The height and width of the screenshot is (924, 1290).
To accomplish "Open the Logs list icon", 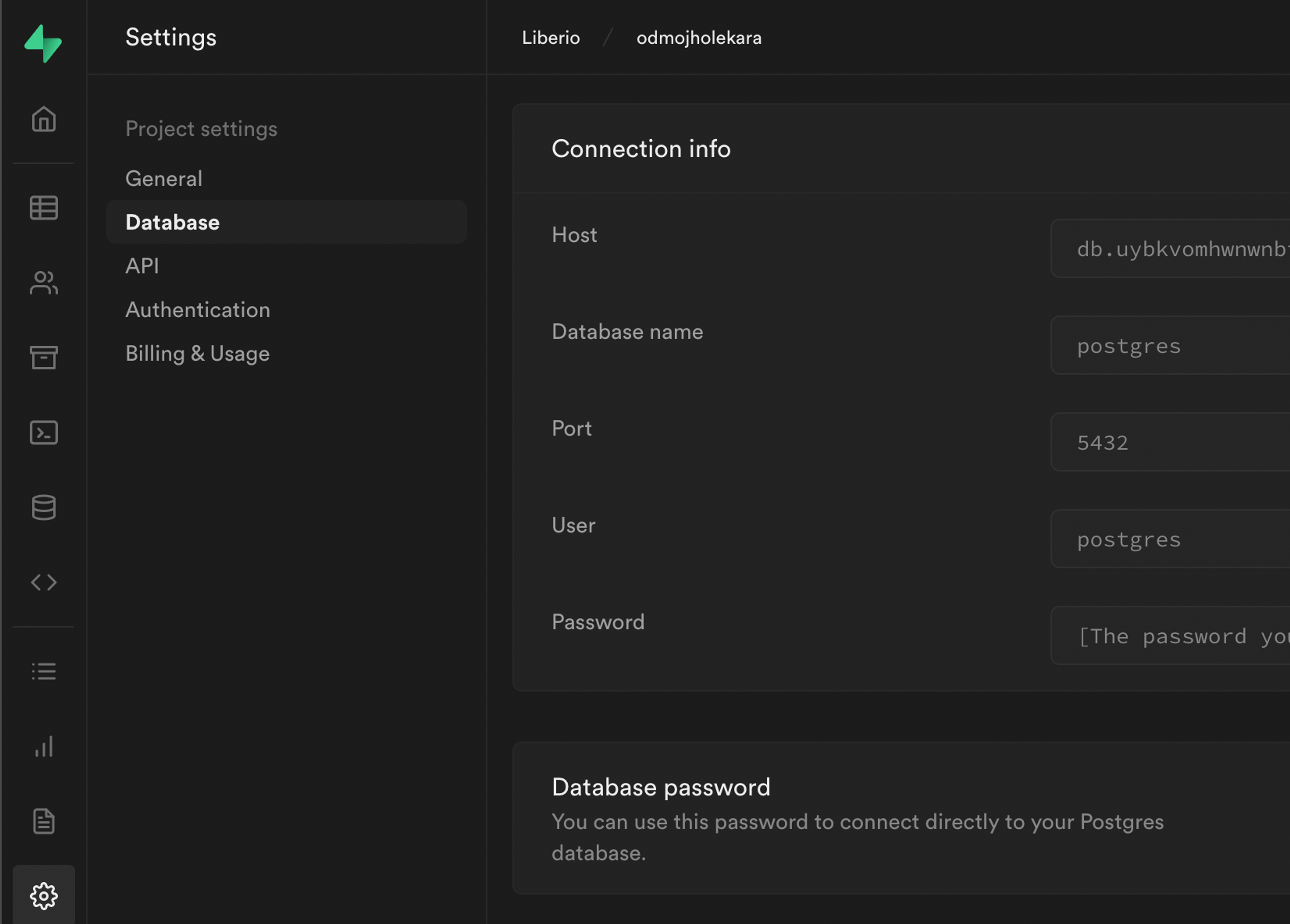I will point(44,672).
